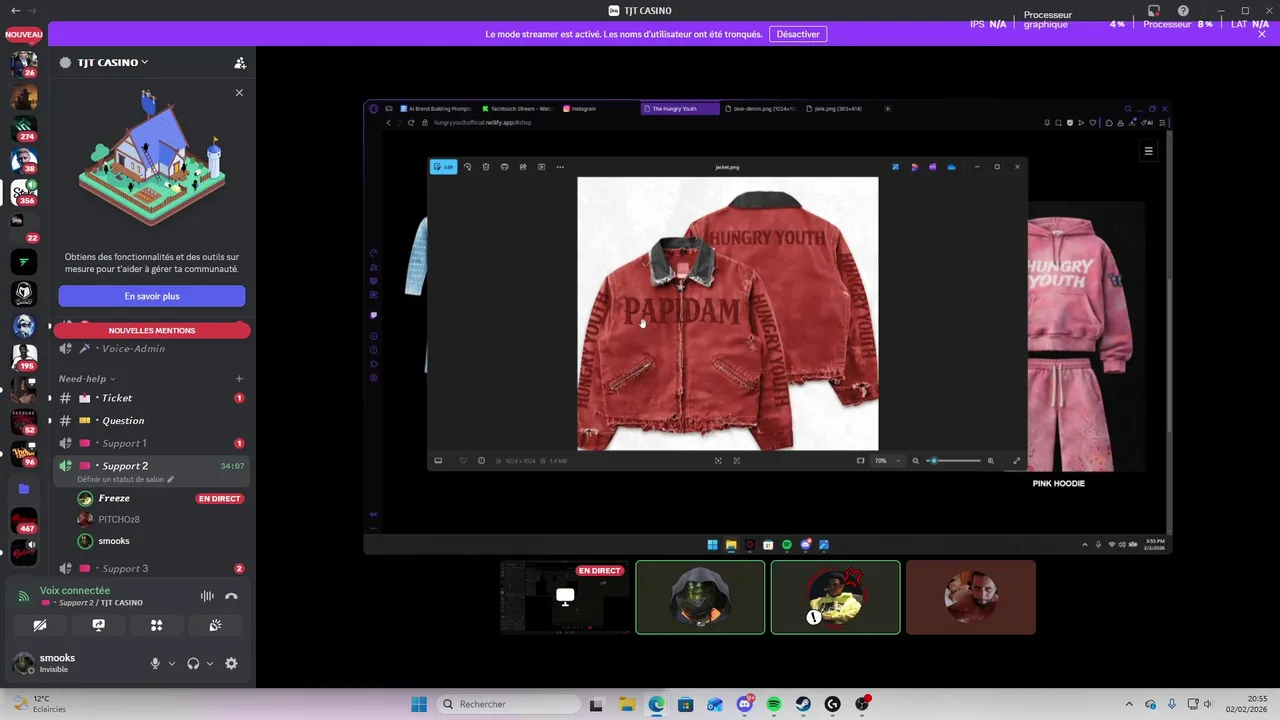Select yellow jacket avatar participant tile

835,597
